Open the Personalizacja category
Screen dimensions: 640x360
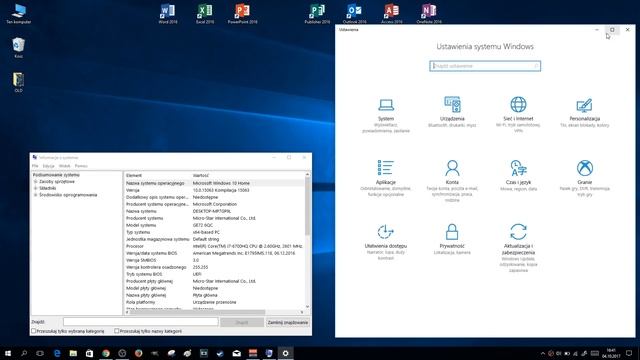pyautogui.click(x=584, y=112)
